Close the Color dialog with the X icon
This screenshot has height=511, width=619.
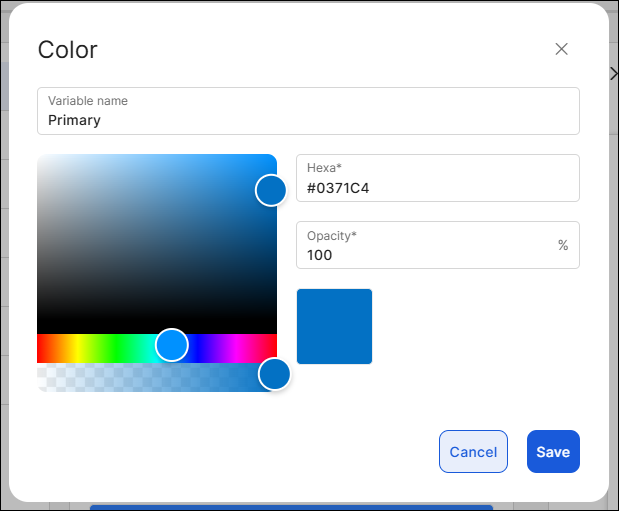click(x=561, y=49)
